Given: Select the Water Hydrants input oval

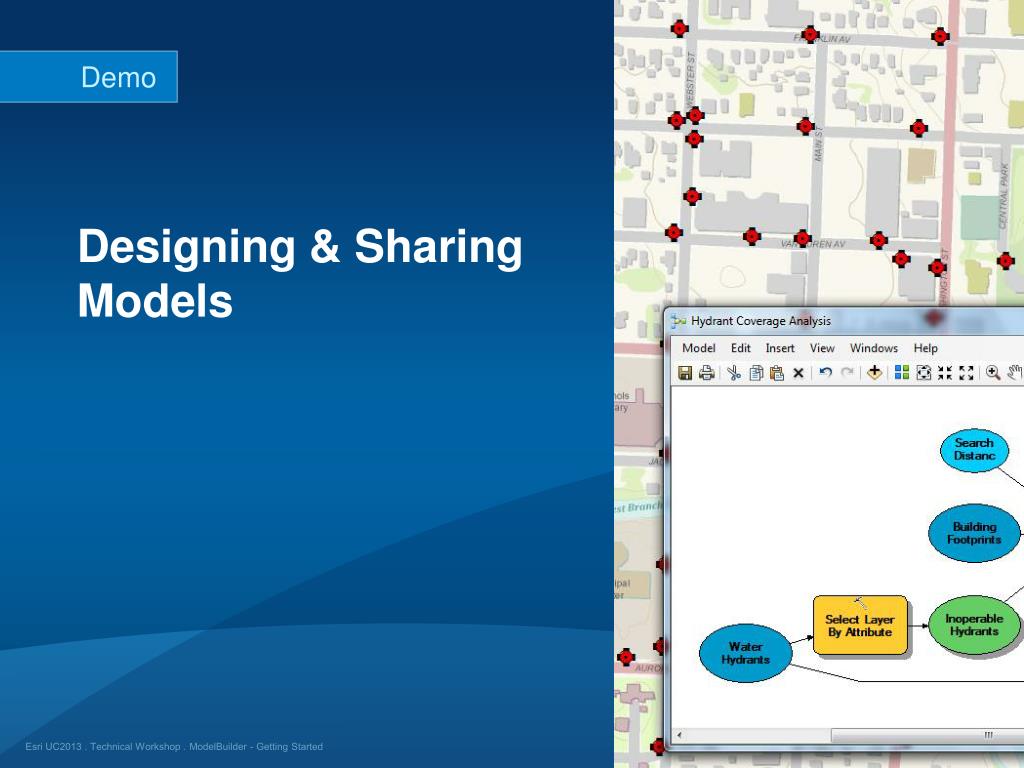Looking at the screenshot, I should coord(745,653).
